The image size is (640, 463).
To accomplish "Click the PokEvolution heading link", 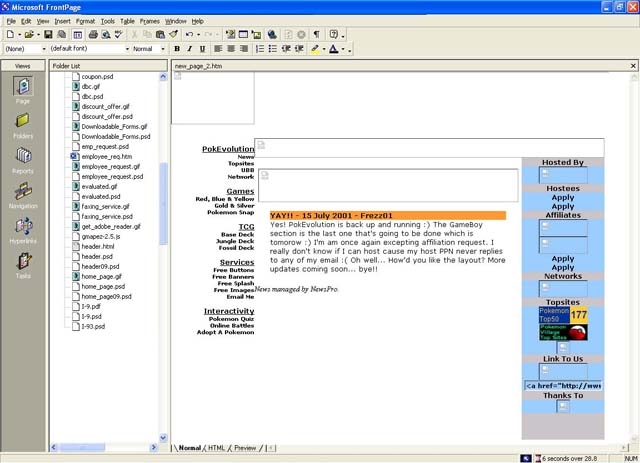I will 228,149.
